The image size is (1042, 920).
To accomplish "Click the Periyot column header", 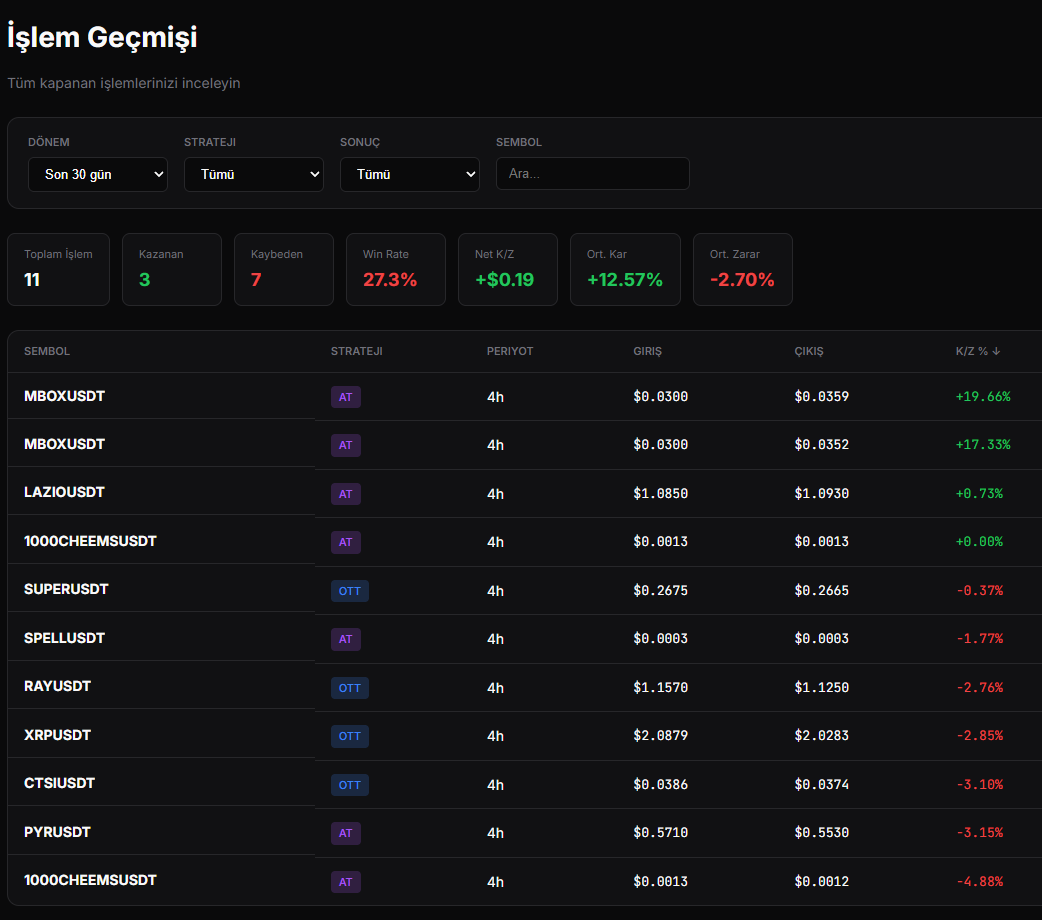I will click(510, 351).
